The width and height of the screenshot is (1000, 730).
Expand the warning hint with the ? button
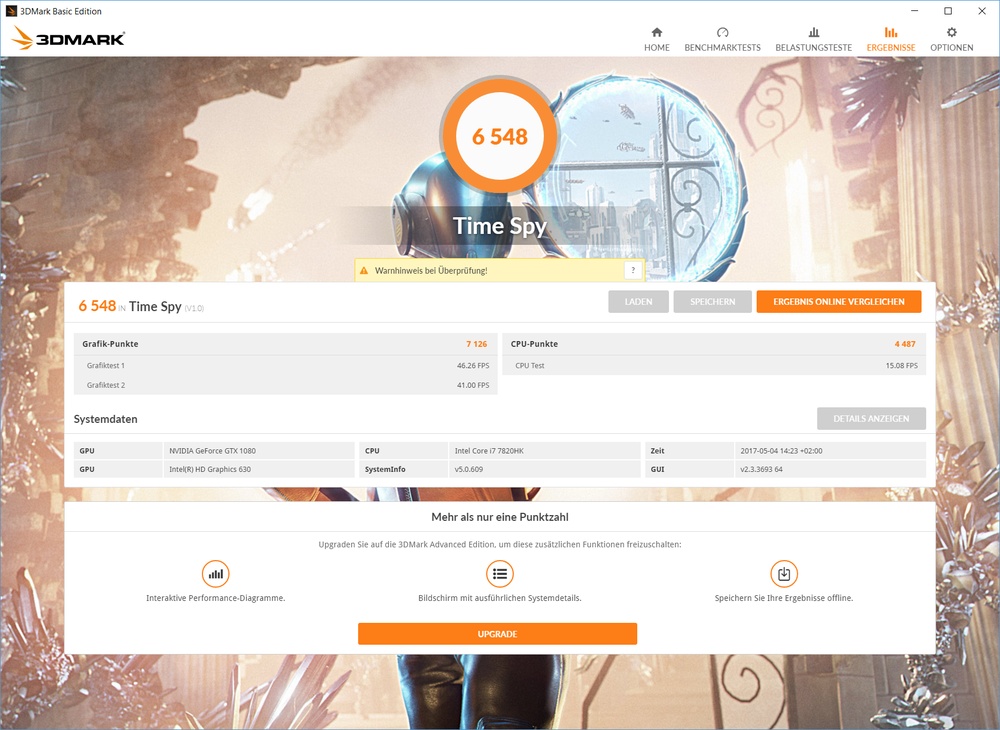tap(632, 270)
